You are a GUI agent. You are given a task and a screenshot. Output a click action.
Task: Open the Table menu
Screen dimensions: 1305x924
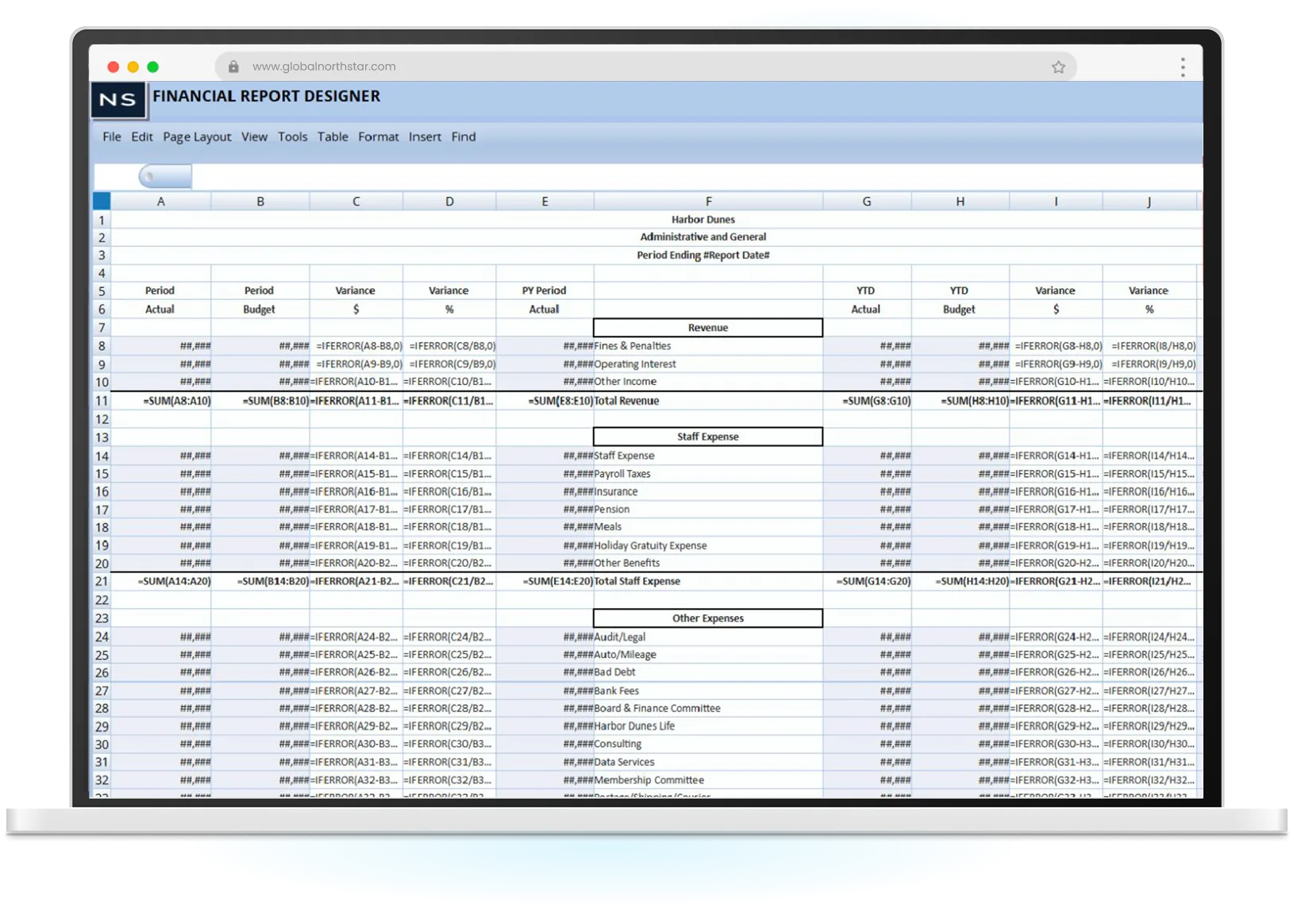coord(333,137)
